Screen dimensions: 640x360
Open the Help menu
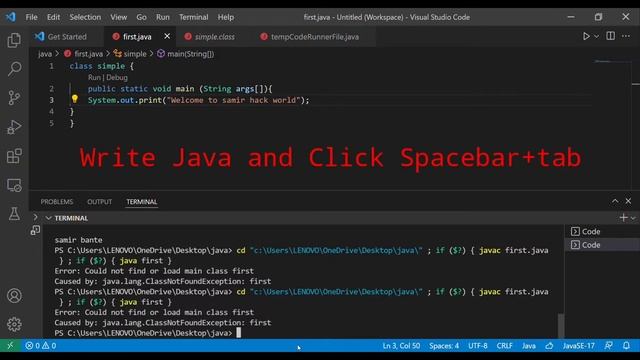(x=226, y=17)
